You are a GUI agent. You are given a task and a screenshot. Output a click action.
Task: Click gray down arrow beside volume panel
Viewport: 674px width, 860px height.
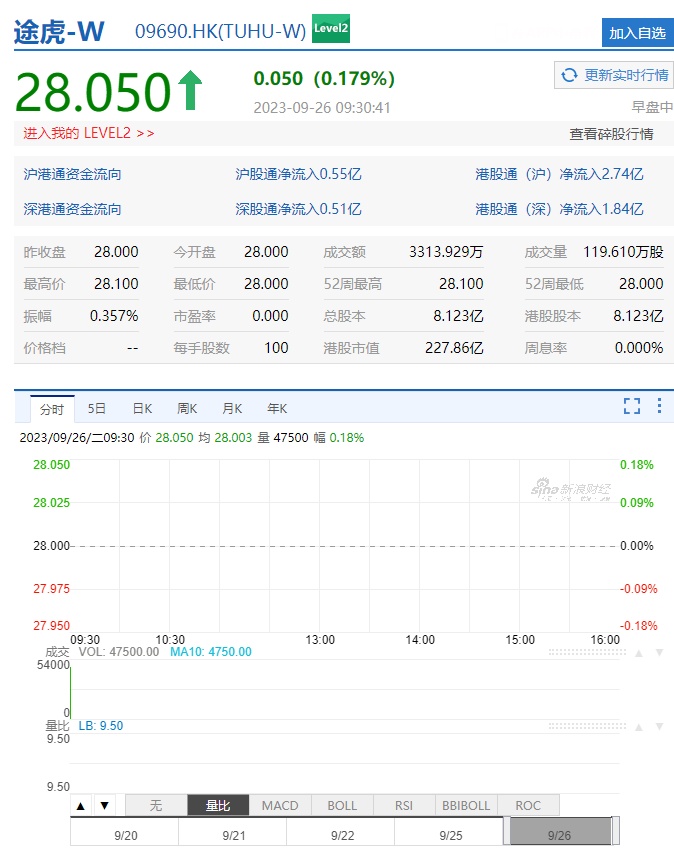pos(660,653)
